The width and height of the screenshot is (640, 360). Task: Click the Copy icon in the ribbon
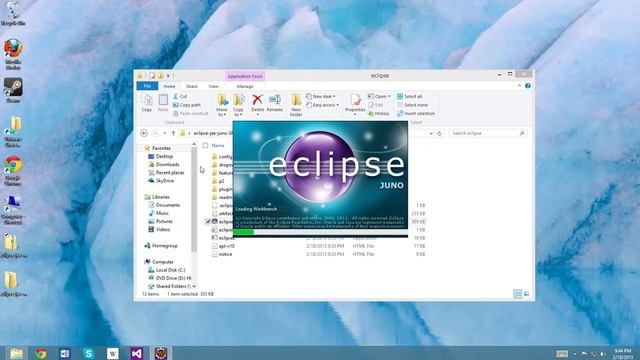(147, 102)
